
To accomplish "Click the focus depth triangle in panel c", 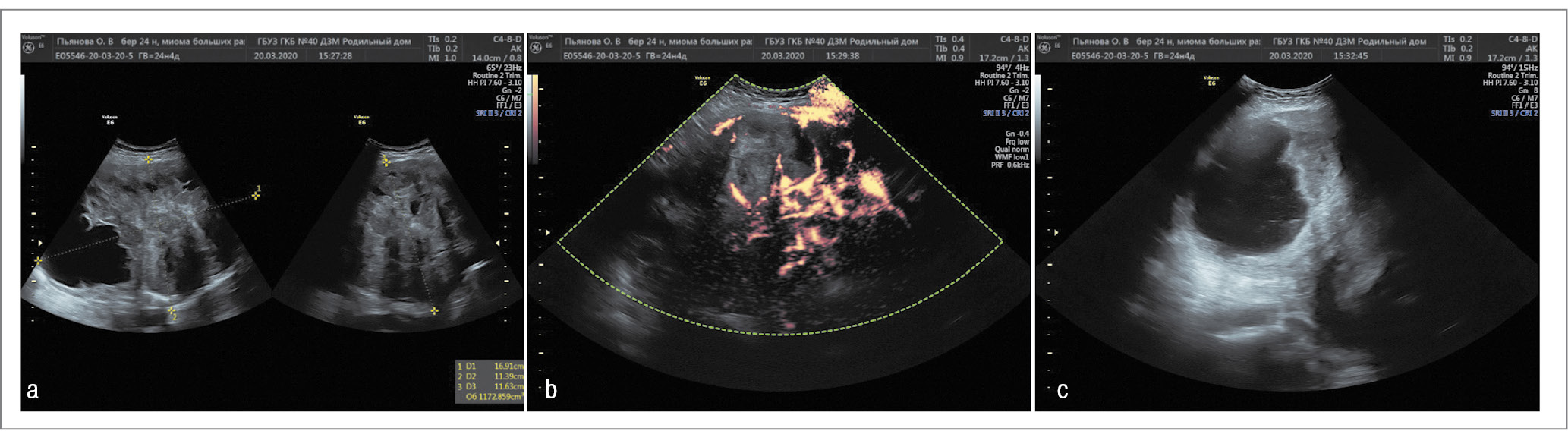I will [x=1056, y=232].
